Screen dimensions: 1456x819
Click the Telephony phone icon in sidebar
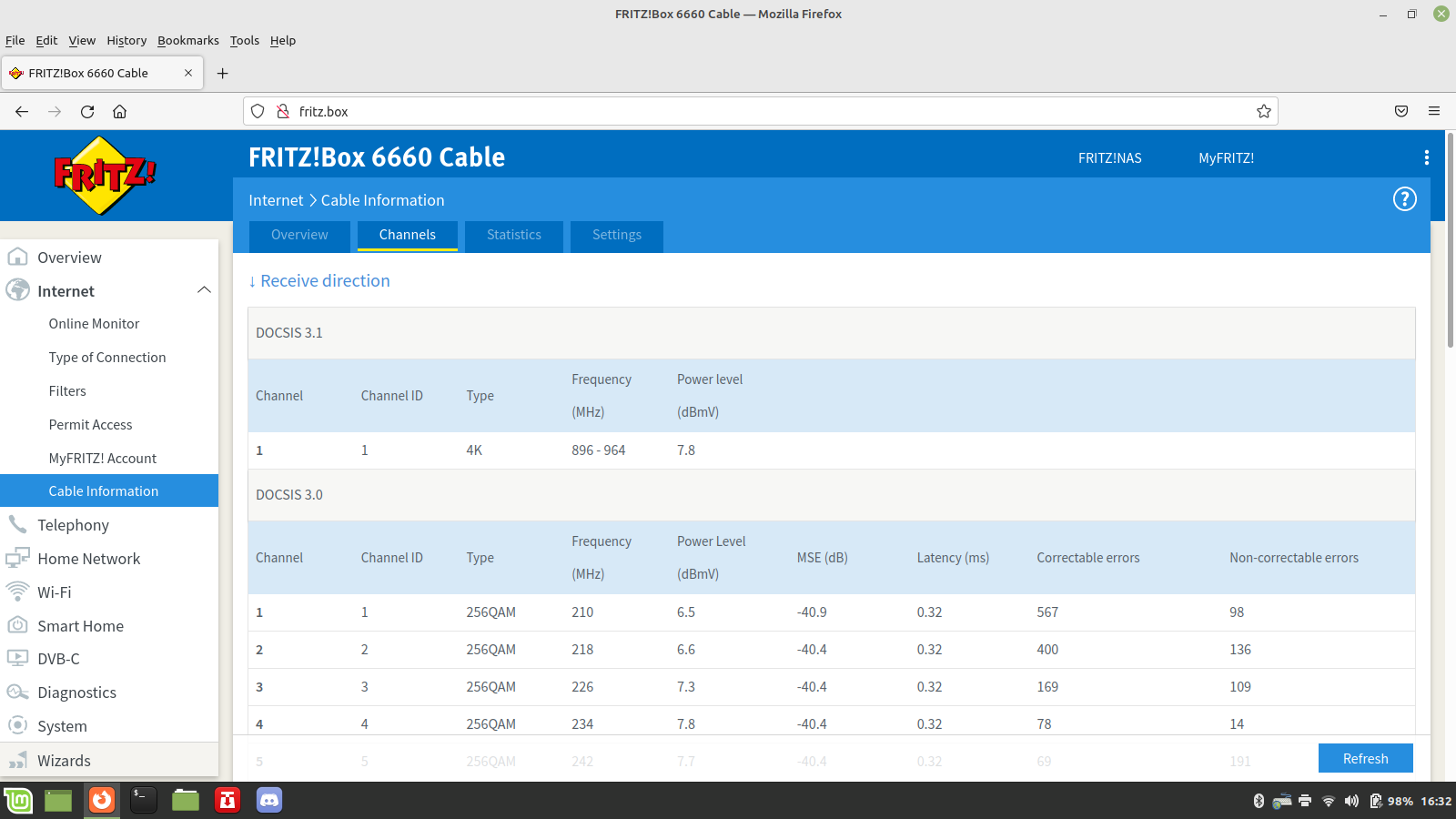[17, 524]
